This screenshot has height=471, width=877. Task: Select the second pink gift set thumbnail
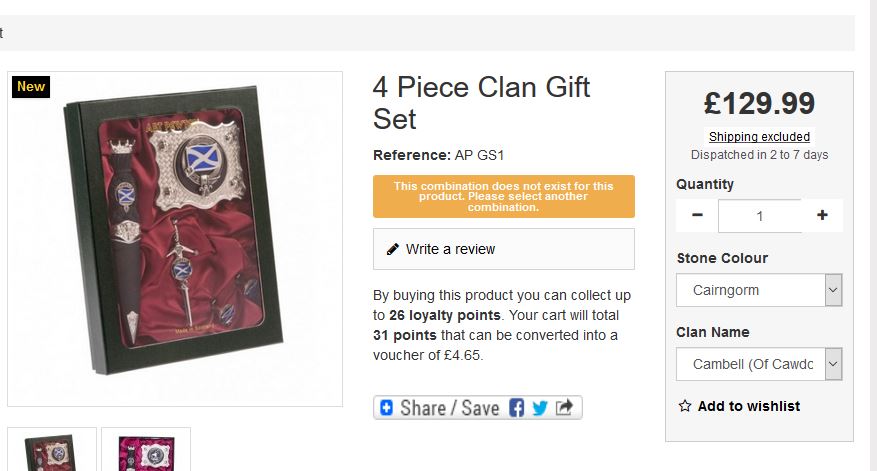[x=146, y=449]
